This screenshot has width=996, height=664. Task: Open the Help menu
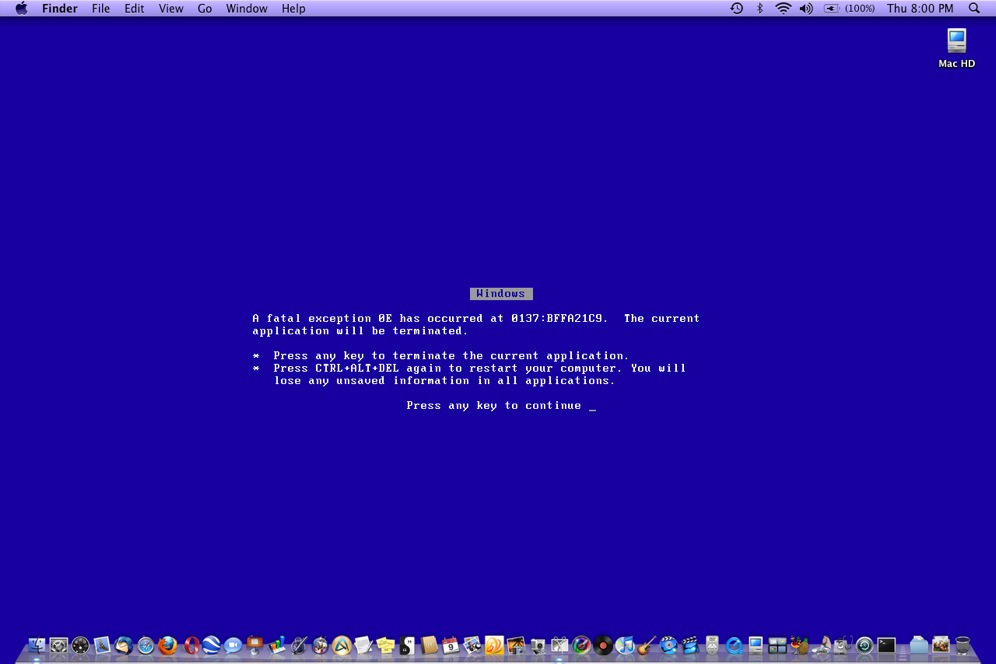pos(293,8)
